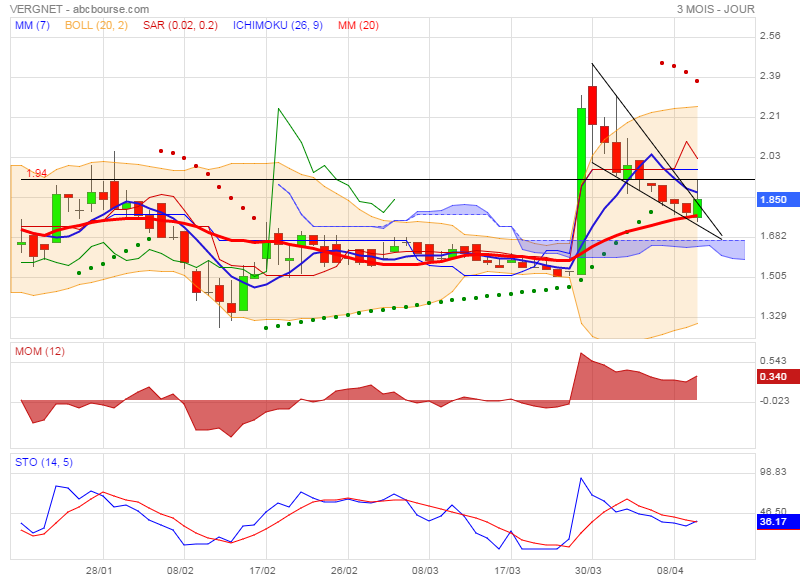Viewport: 800px width, 580px height.
Task: Click the VERGNET - abcbourse.com chart title
Action: click(79, 9)
